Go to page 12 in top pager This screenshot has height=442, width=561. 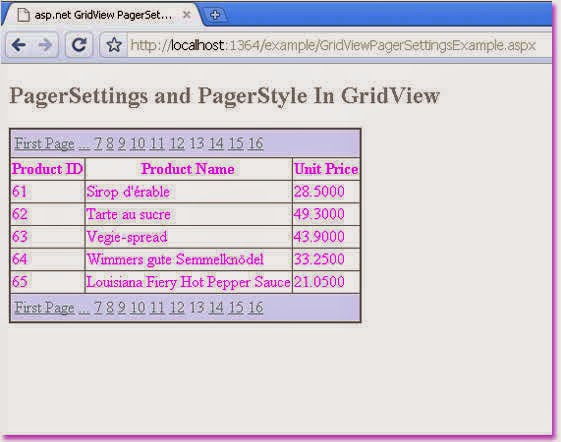pos(177,144)
